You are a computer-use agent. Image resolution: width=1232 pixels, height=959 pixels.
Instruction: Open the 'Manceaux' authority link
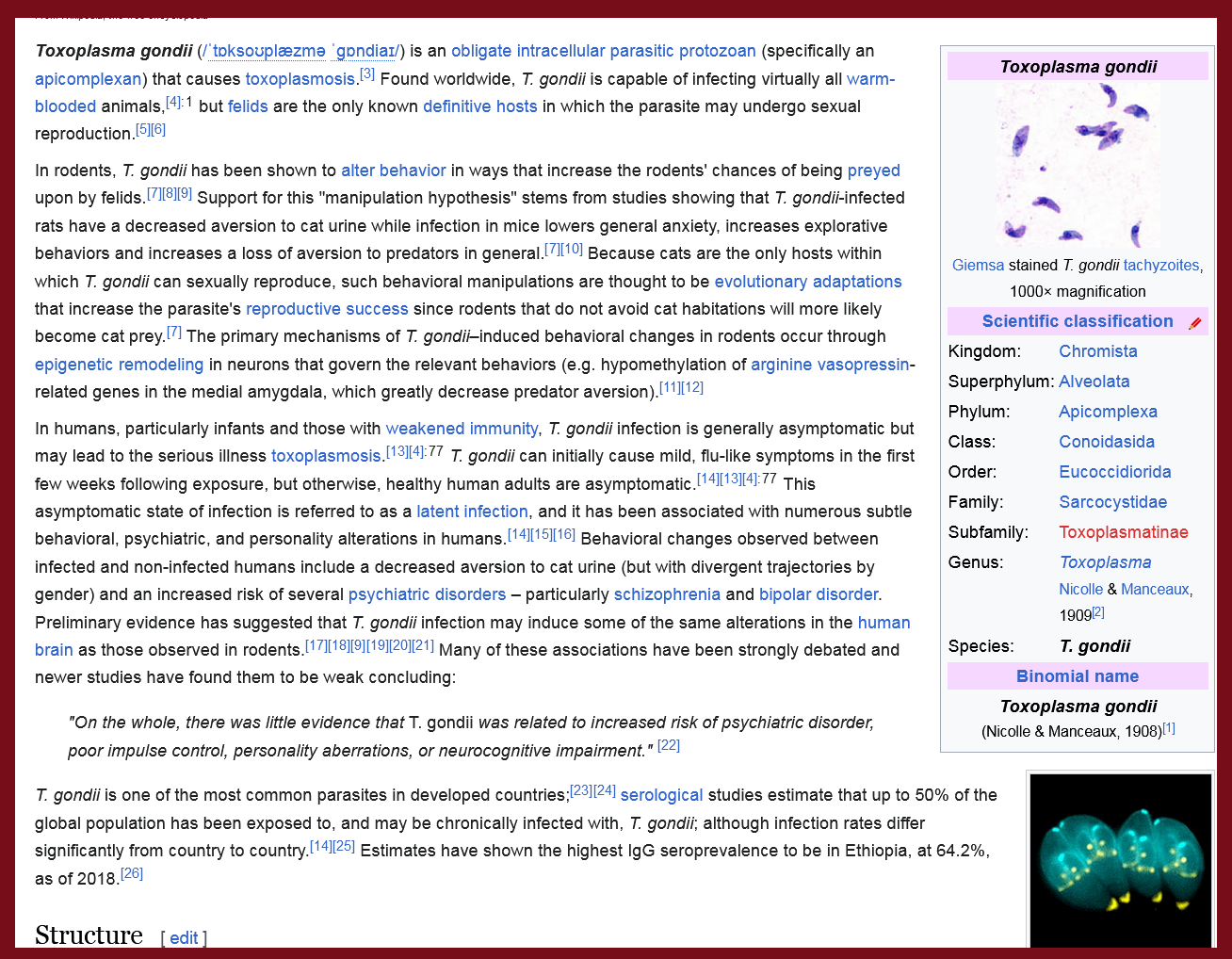pyautogui.click(x=1155, y=589)
